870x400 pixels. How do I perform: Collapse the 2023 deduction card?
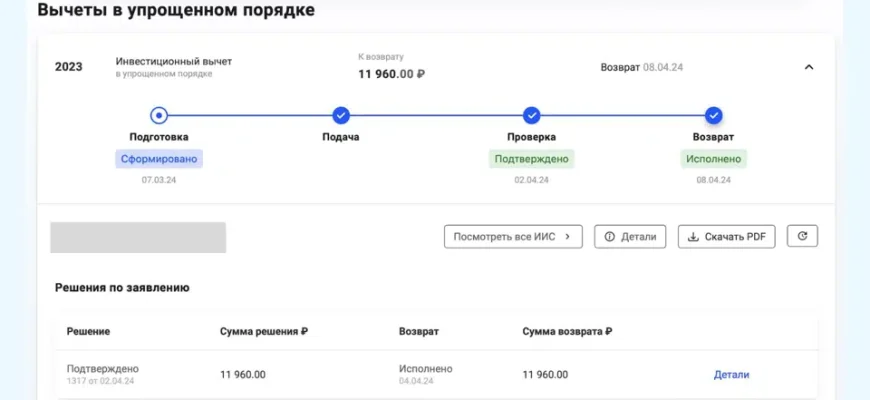[x=809, y=67]
